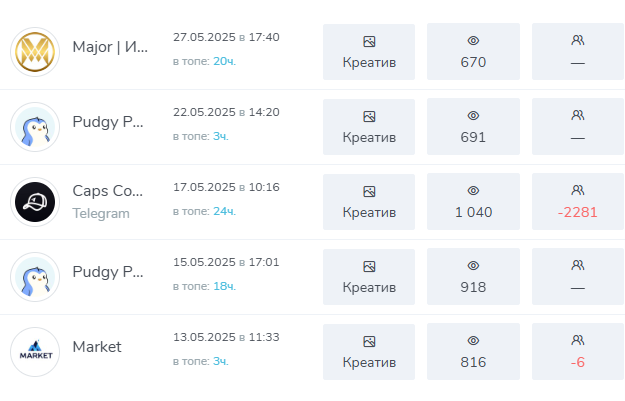This screenshot has width=625, height=401.
Task: Click the Pudgy penguin avatar dated 15.05.2025
Action: [x=35, y=277]
